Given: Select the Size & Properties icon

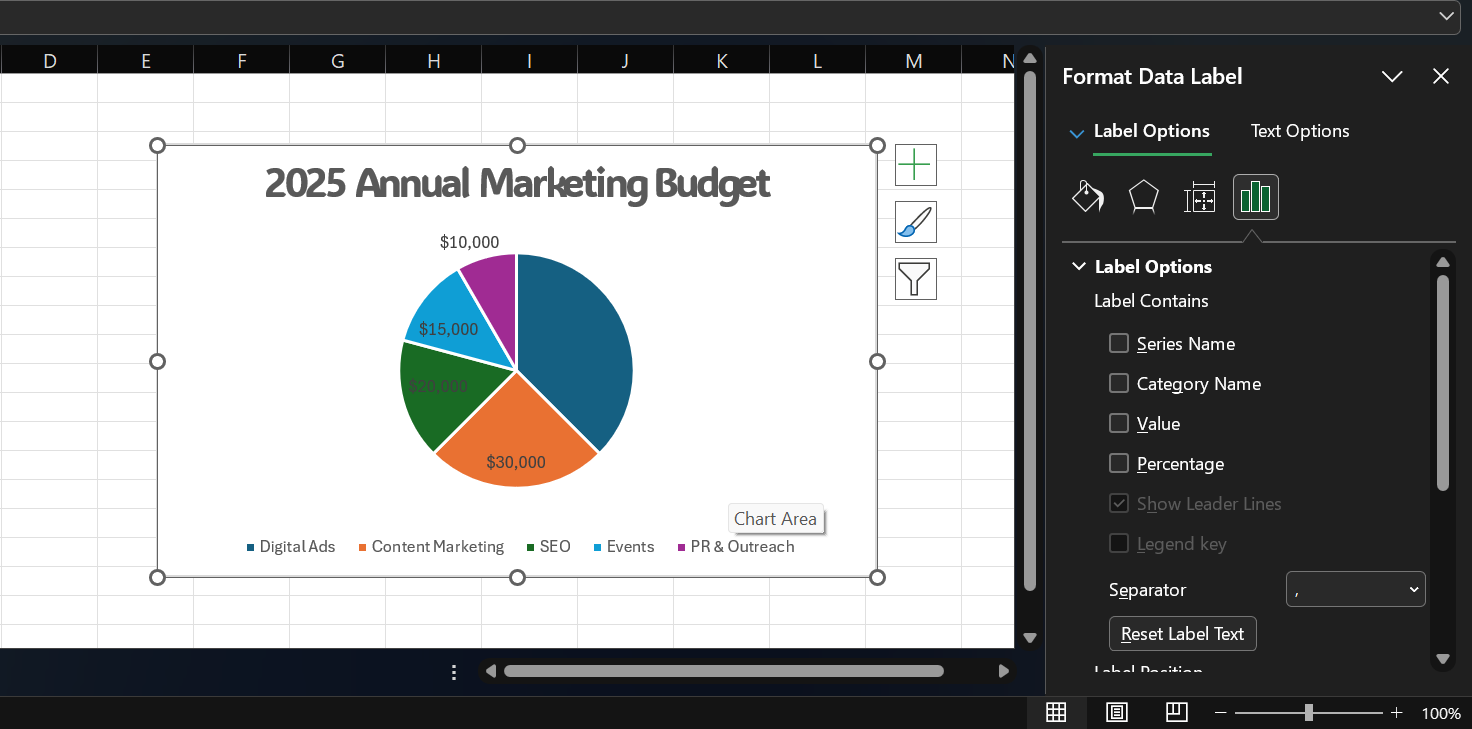Looking at the screenshot, I should click(x=1199, y=197).
